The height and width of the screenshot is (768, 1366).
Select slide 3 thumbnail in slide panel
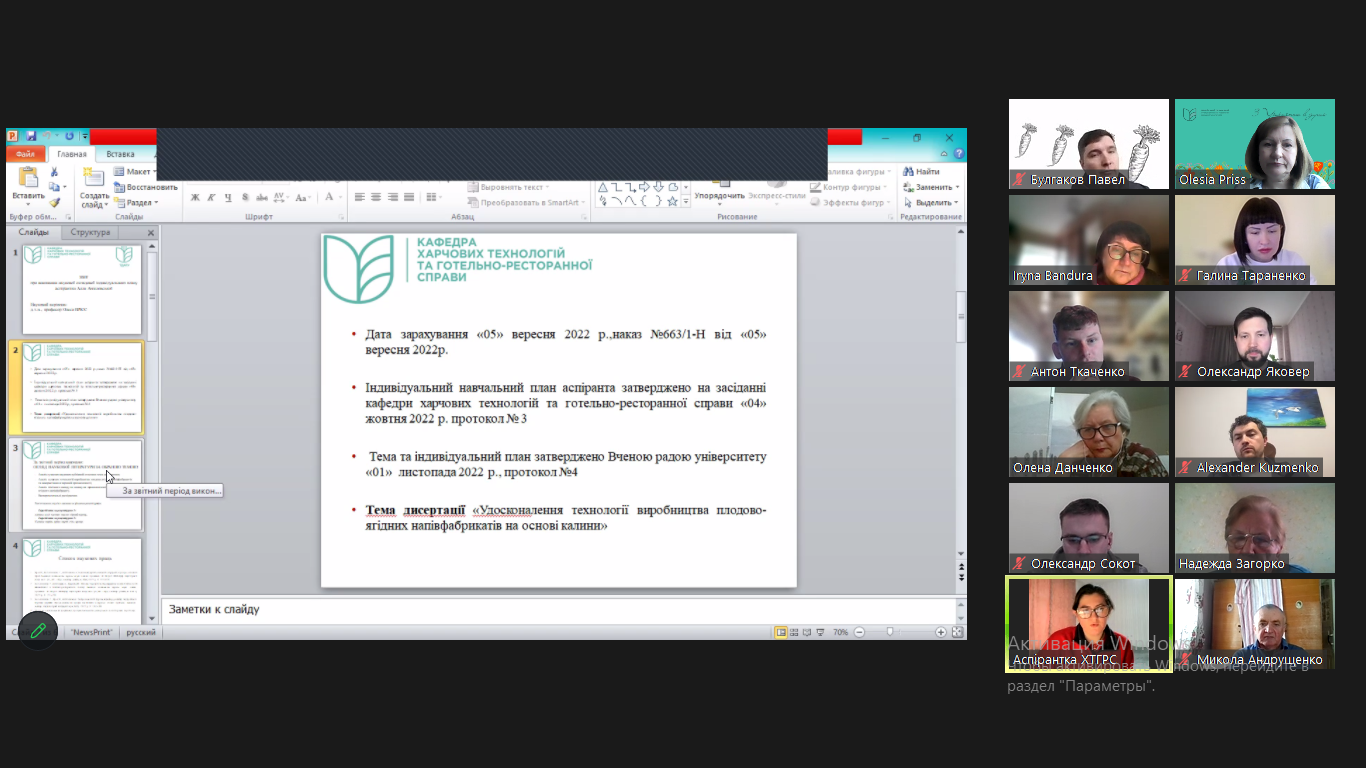[x=82, y=486]
